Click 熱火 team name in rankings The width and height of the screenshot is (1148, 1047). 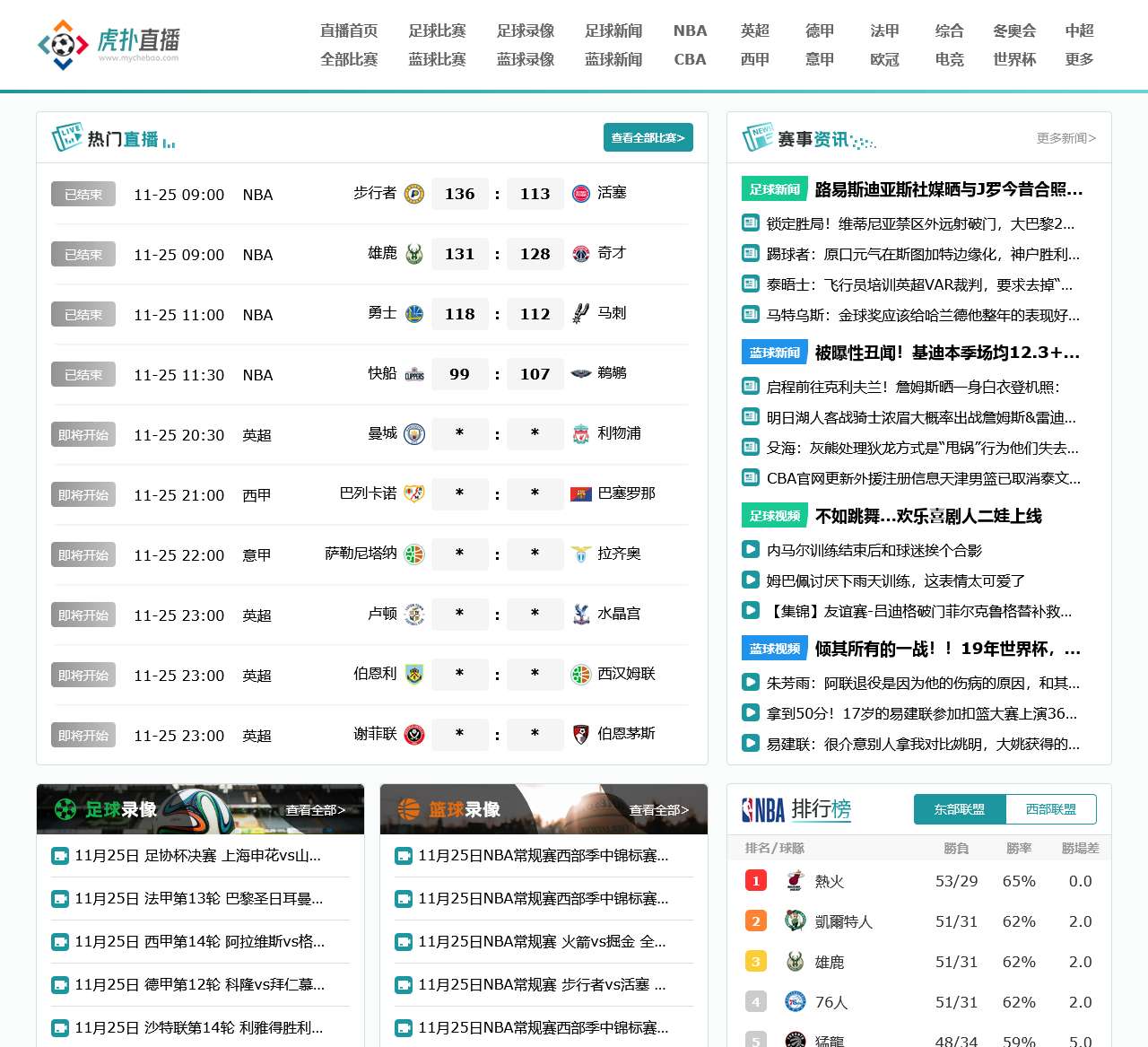830,881
